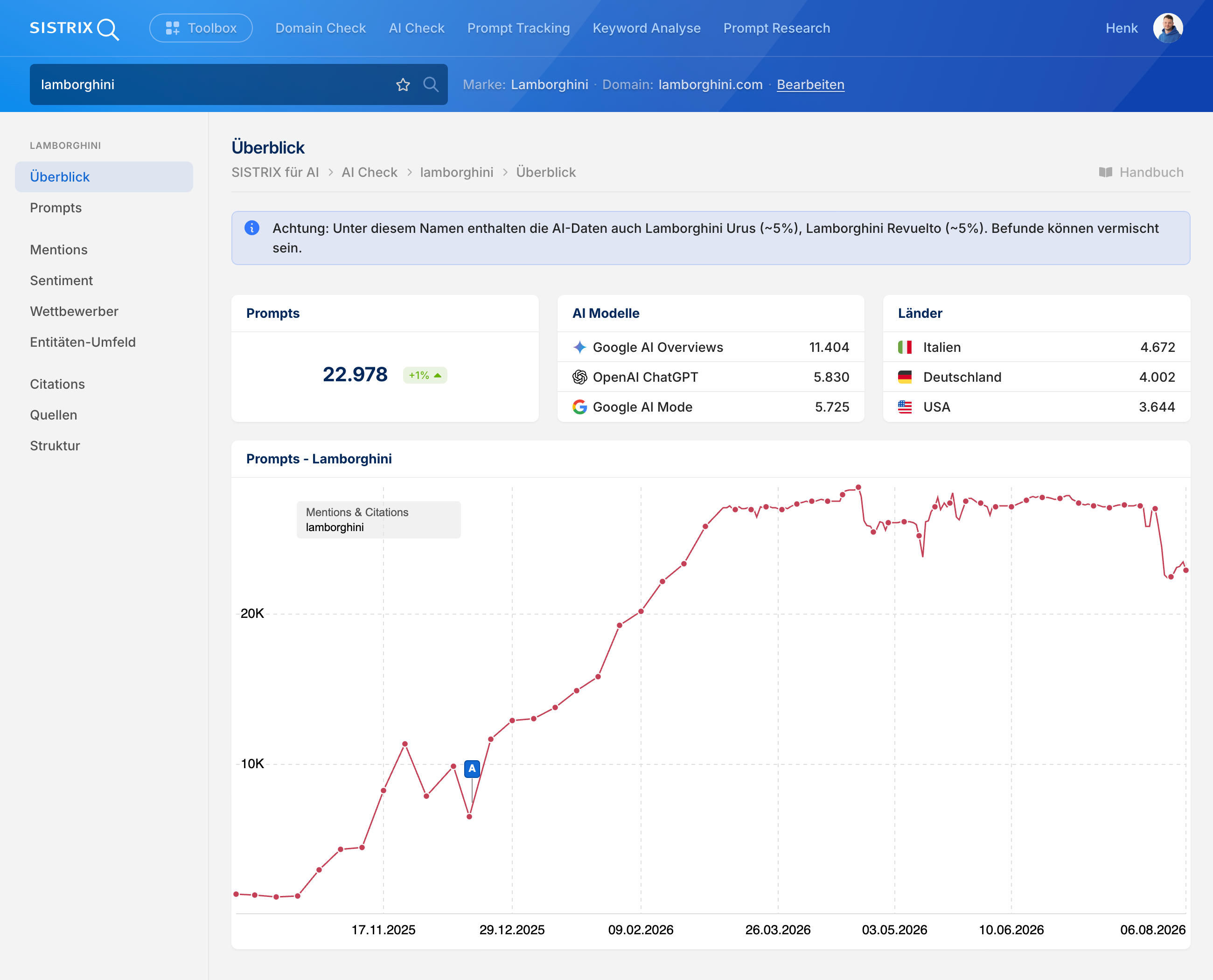Image resolution: width=1213 pixels, height=980 pixels.
Task: Click the blue event marker A on chart
Action: [x=472, y=768]
